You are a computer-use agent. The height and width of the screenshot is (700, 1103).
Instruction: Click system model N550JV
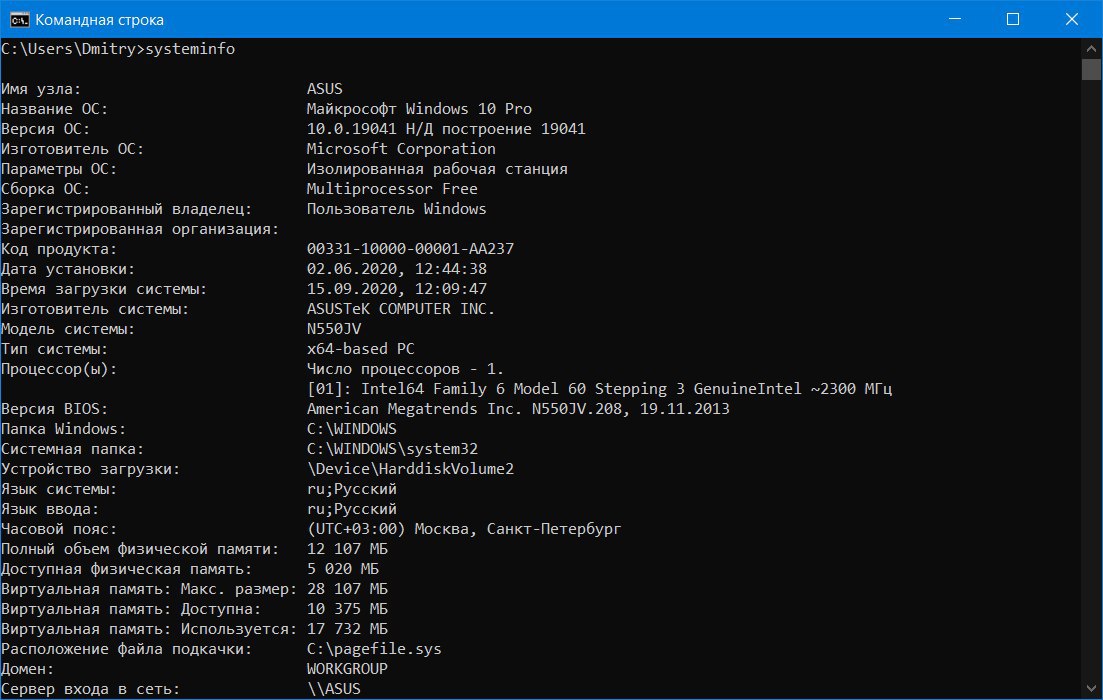click(333, 329)
